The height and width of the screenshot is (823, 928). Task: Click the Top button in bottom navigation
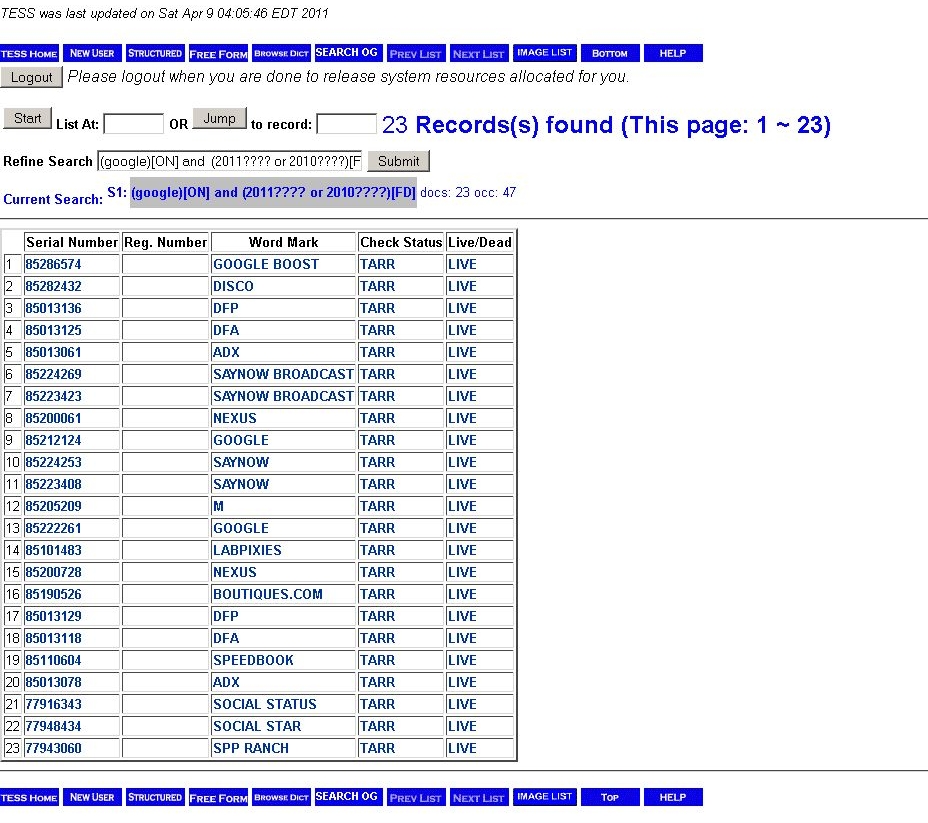coord(609,797)
